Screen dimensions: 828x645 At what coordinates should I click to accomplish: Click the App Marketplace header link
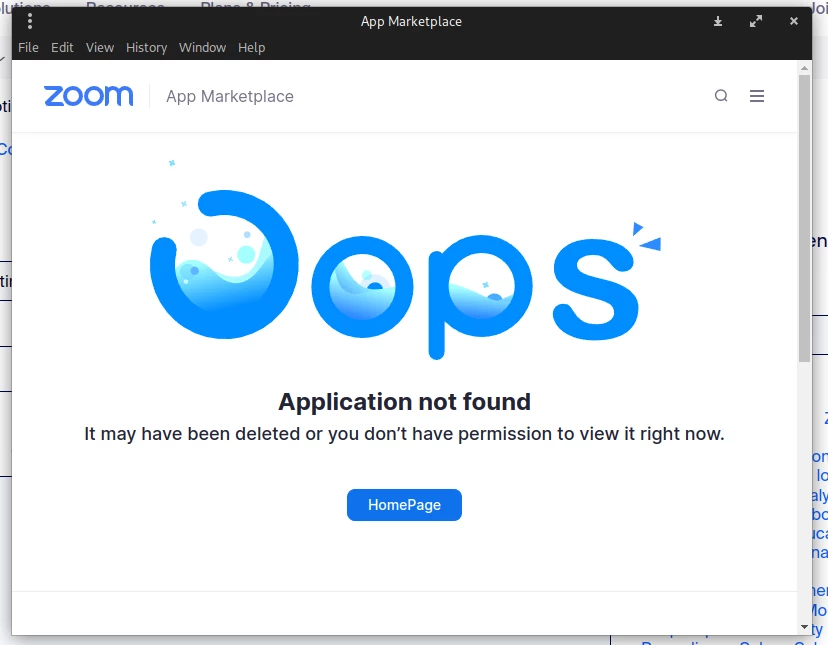pos(230,96)
